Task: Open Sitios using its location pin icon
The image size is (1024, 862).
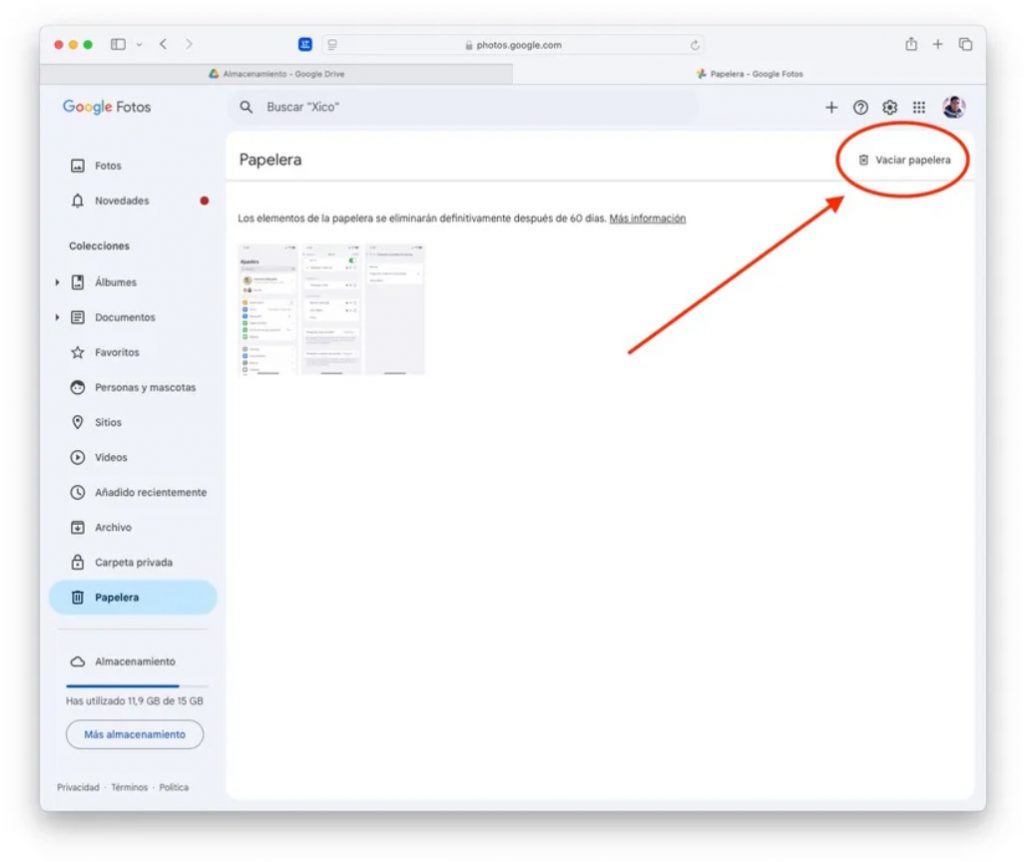Action: (79, 422)
